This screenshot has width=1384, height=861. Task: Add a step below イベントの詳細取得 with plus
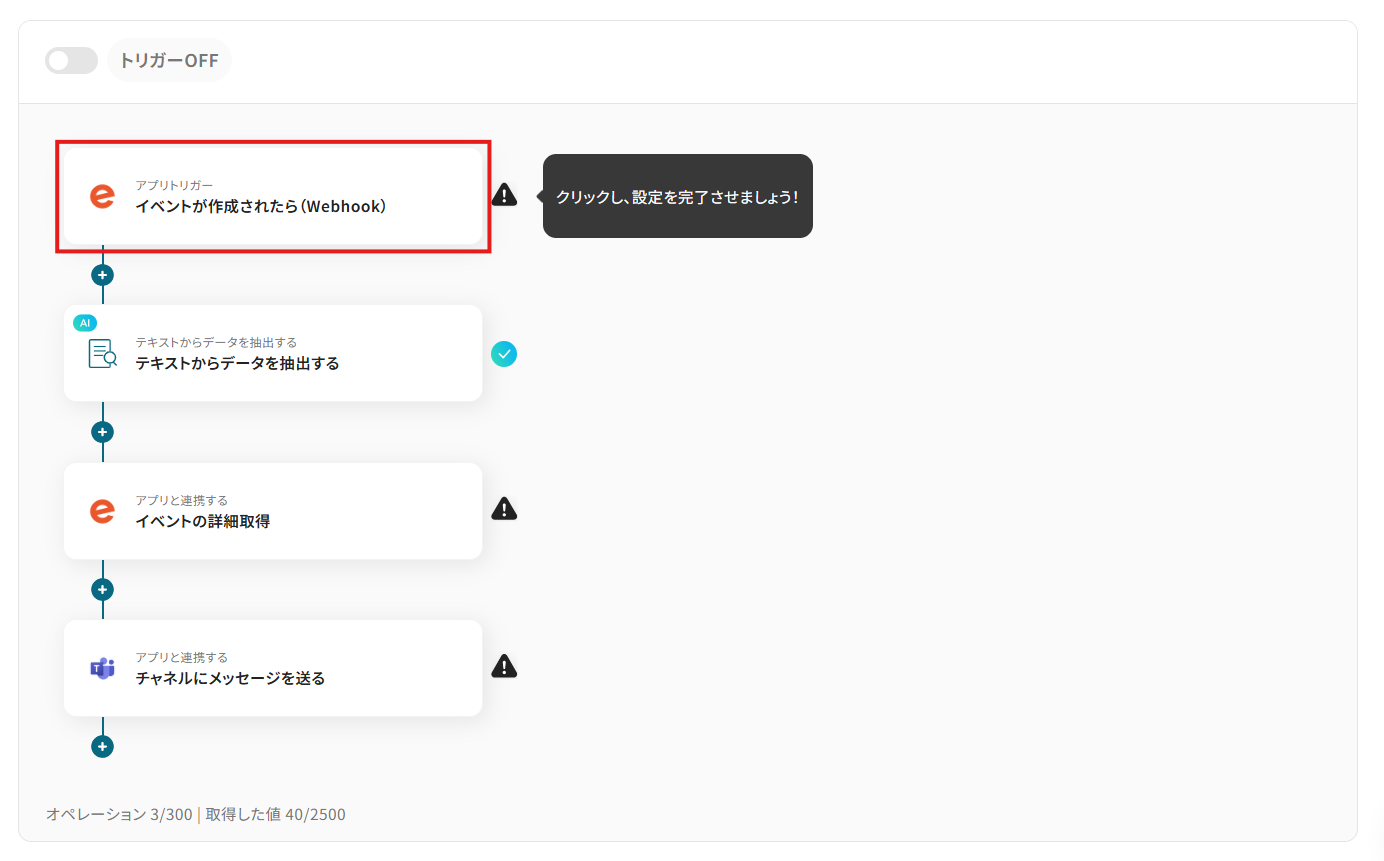[102, 589]
